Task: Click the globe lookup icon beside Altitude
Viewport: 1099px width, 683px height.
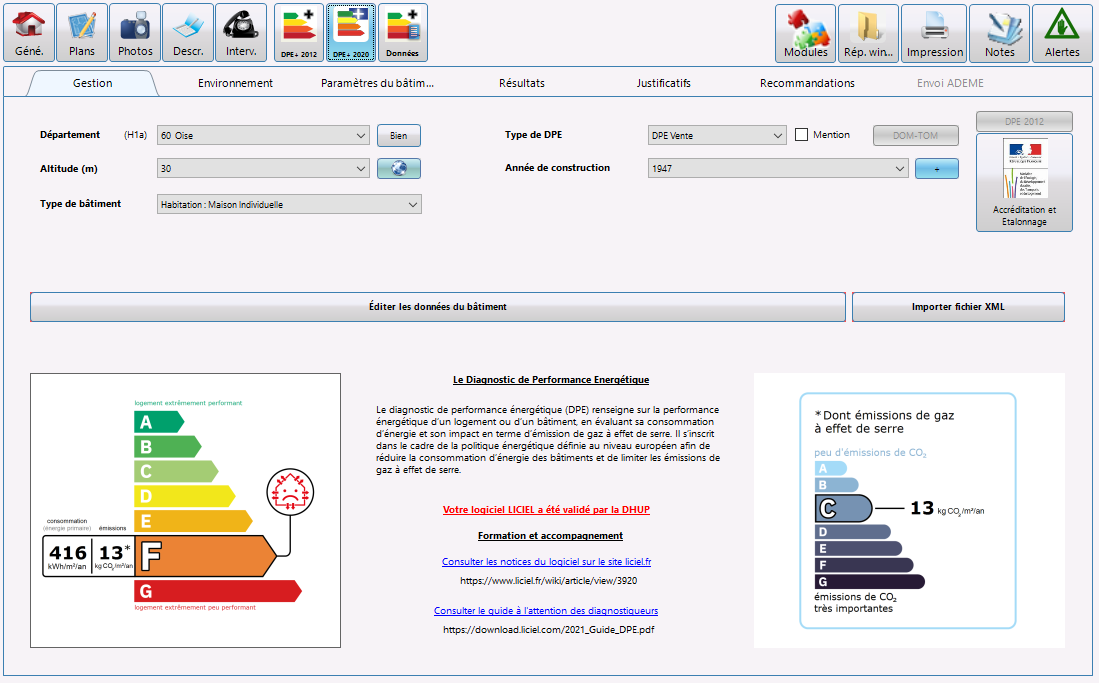Action: point(398,168)
